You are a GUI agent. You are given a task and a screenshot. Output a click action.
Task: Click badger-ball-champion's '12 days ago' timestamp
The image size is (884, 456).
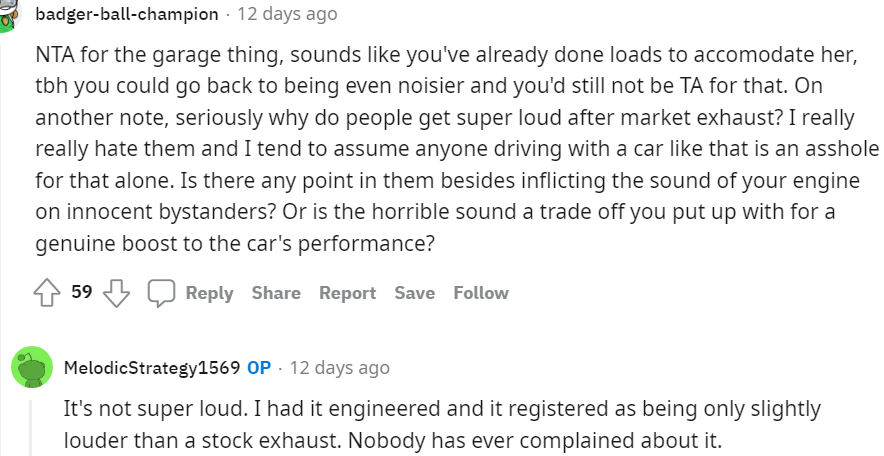click(x=287, y=14)
